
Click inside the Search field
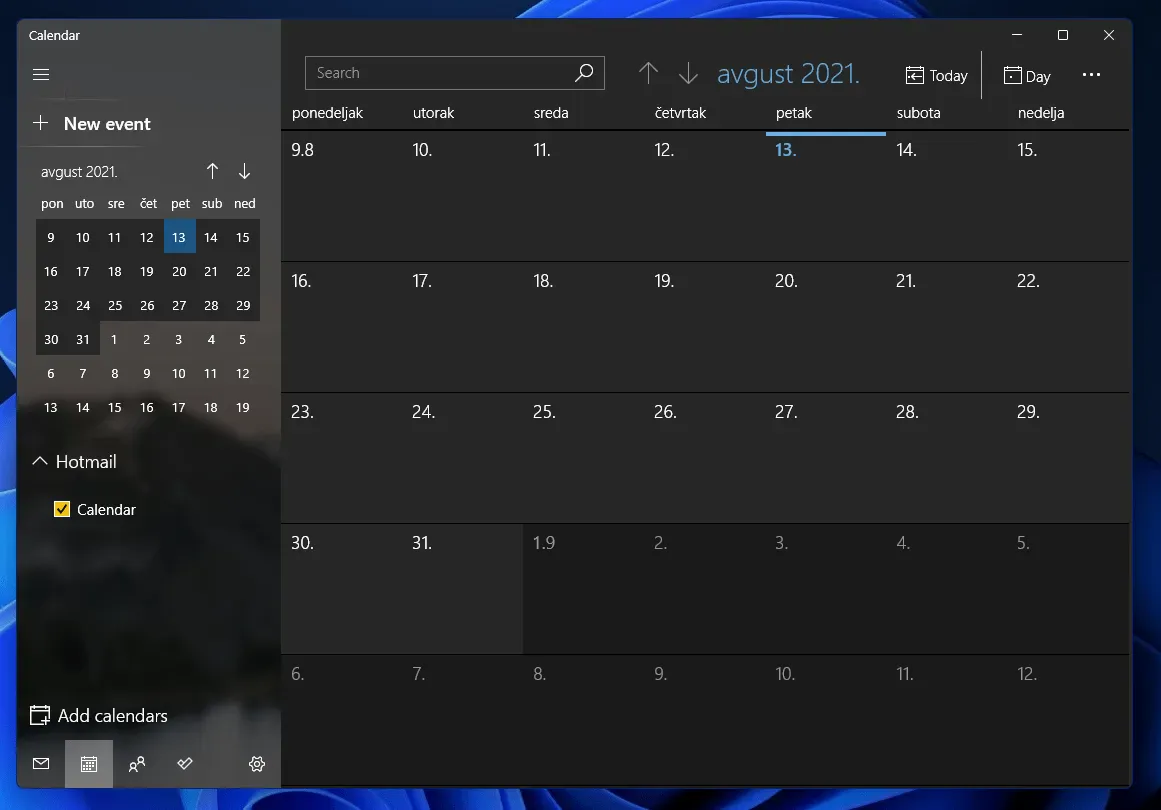440,73
